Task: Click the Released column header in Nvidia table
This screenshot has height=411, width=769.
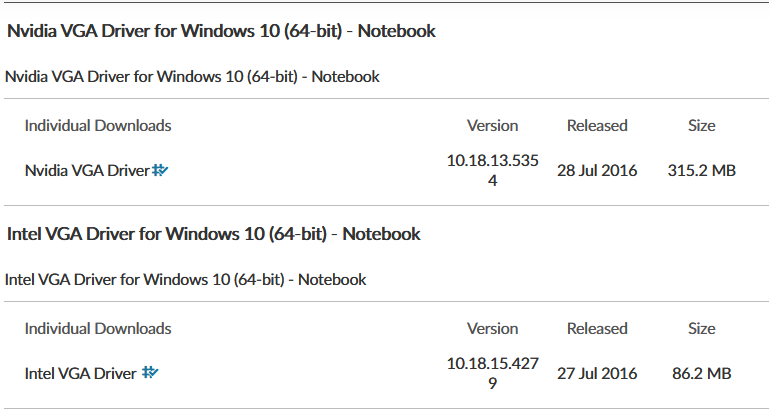Action: pos(597,126)
